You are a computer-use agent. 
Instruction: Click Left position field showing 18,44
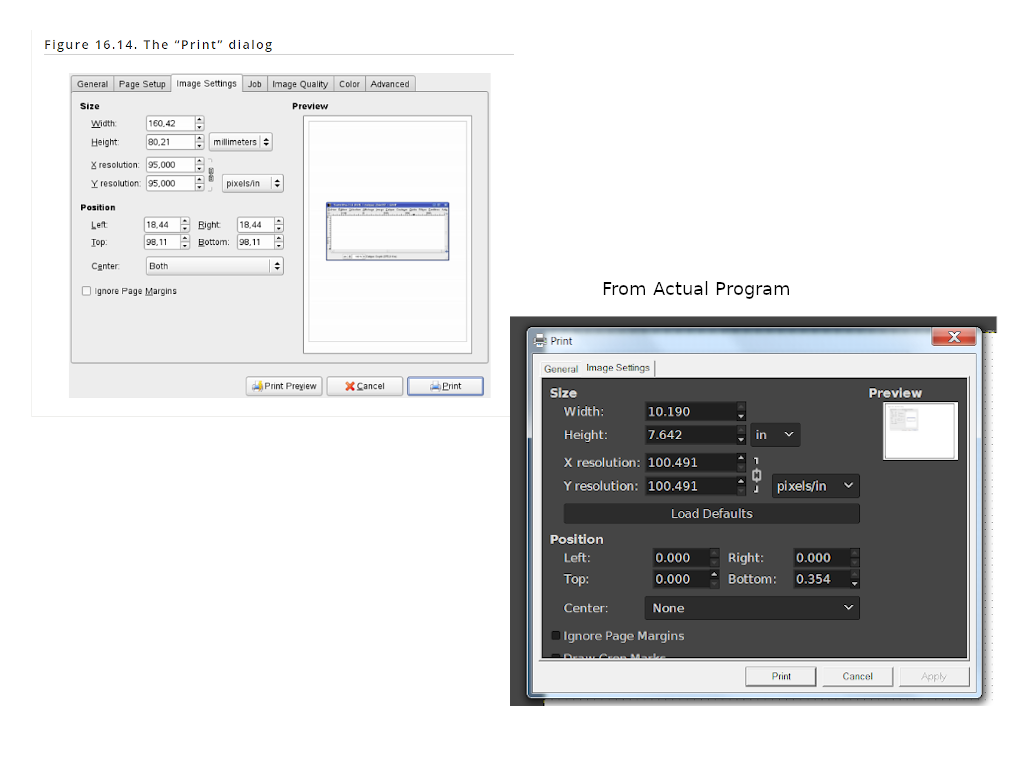162,225
